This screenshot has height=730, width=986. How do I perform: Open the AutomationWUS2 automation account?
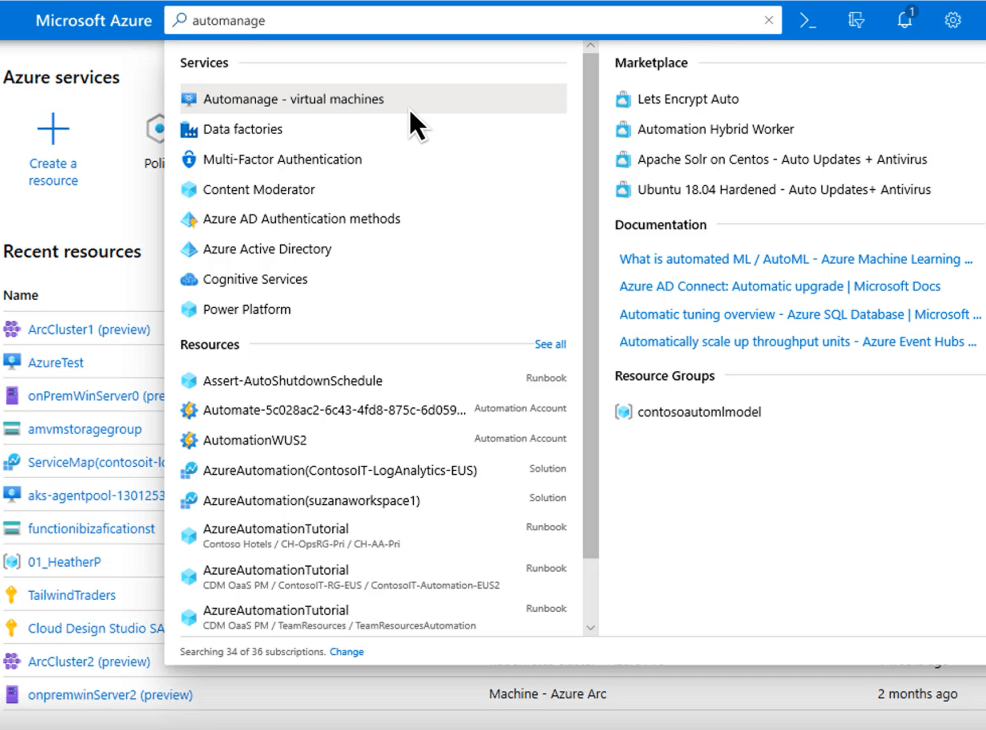click(255, 440)
